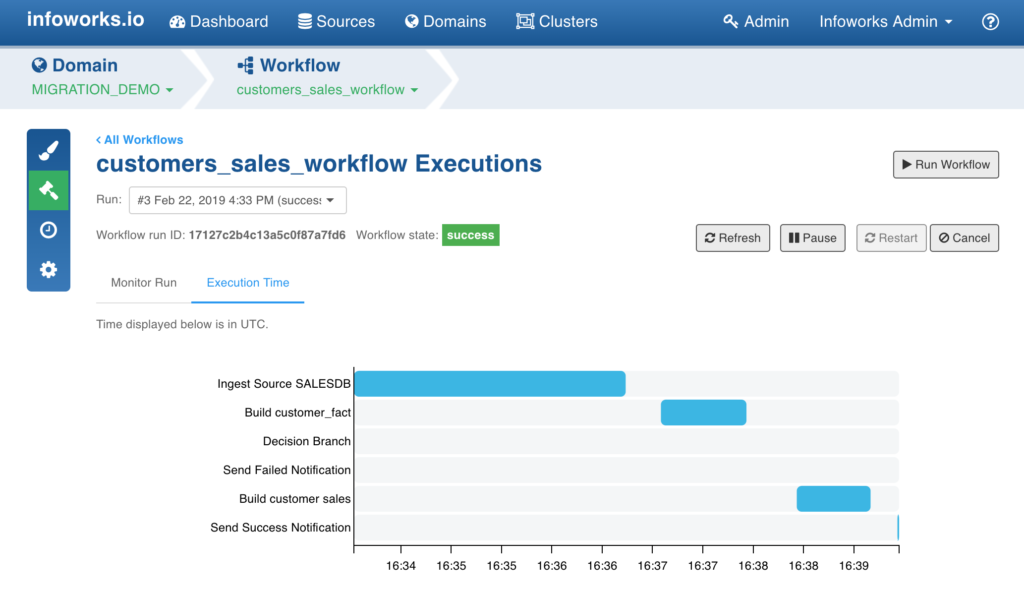Select the design/palette icon in the sidebar
Screen dimensions: 1024x594
tap(48, 150)
